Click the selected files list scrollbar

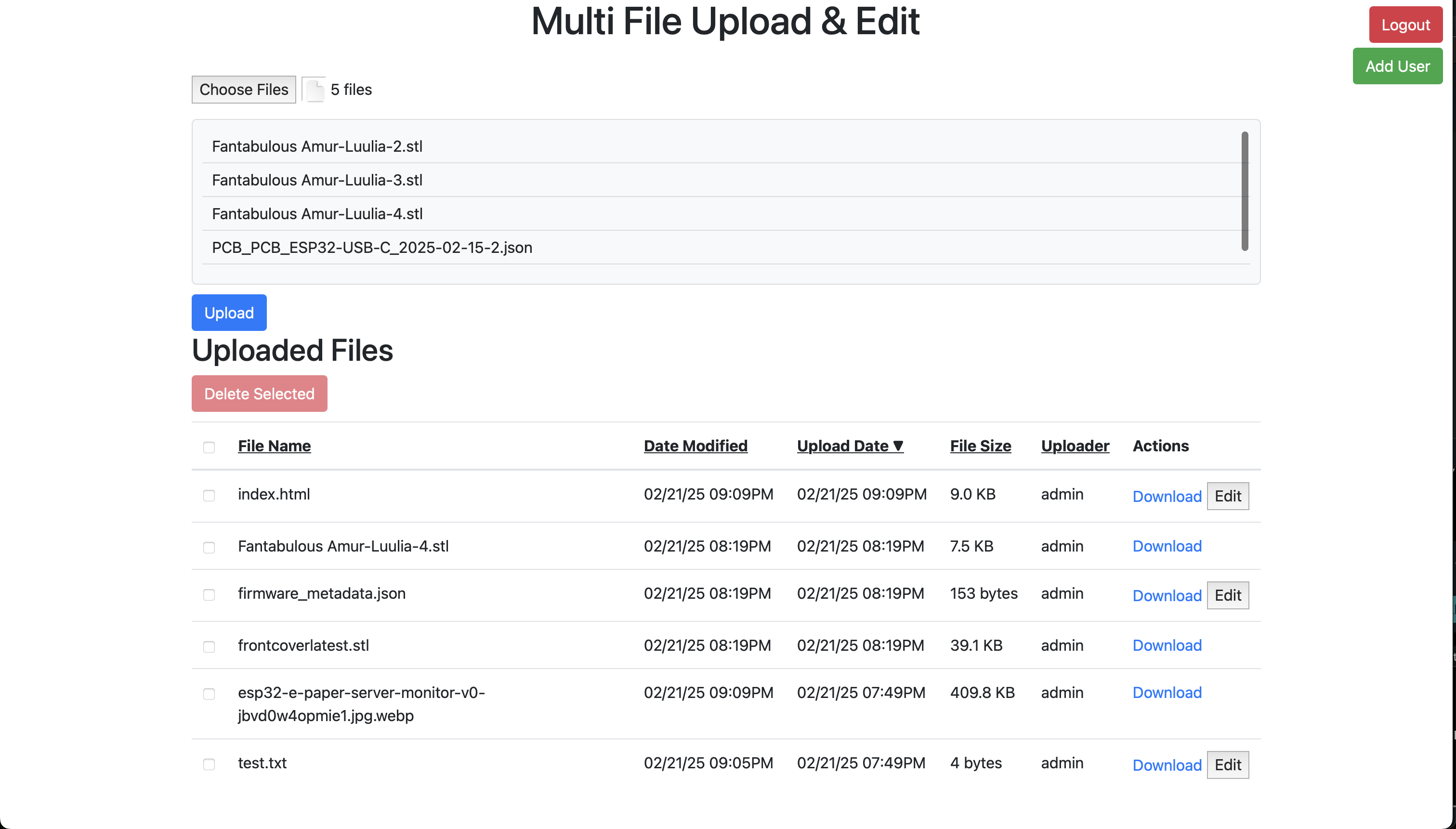1244,191
